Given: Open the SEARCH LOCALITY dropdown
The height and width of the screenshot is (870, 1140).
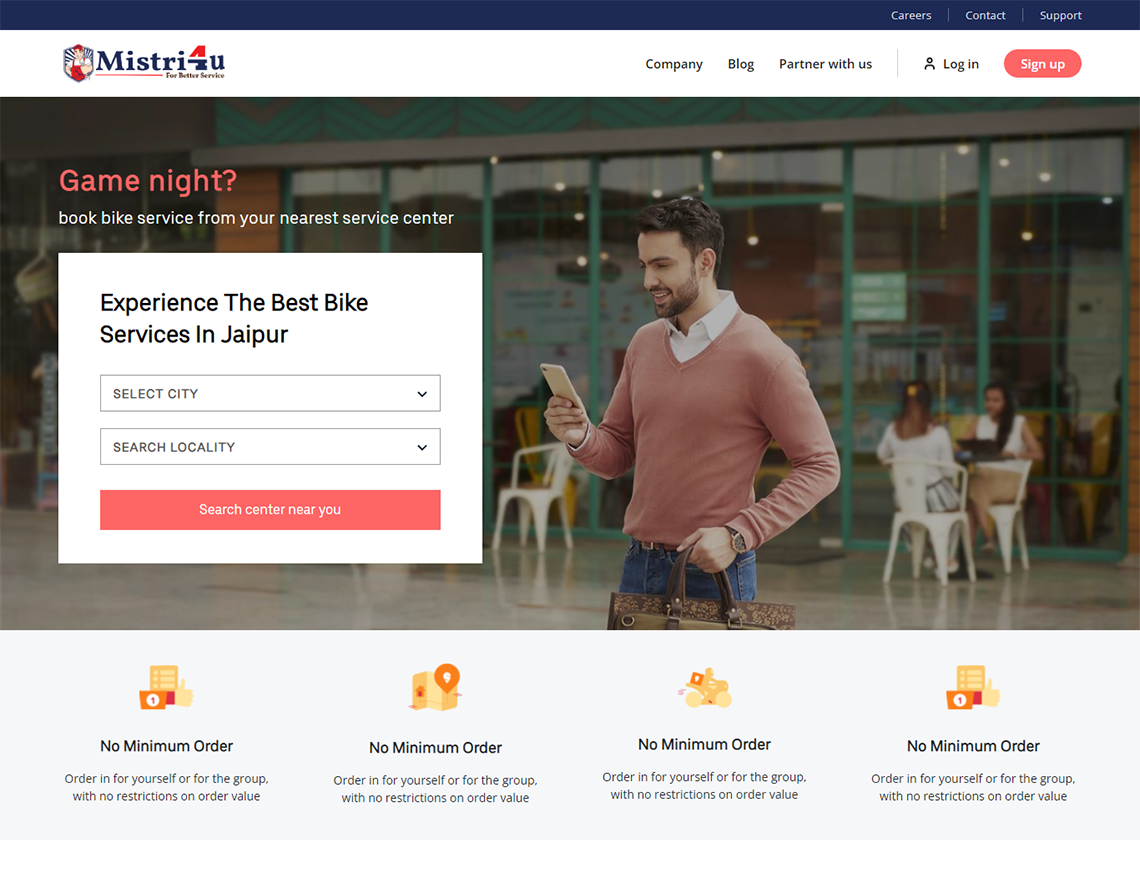Looking at the screenshot, I should coord(270,446).
